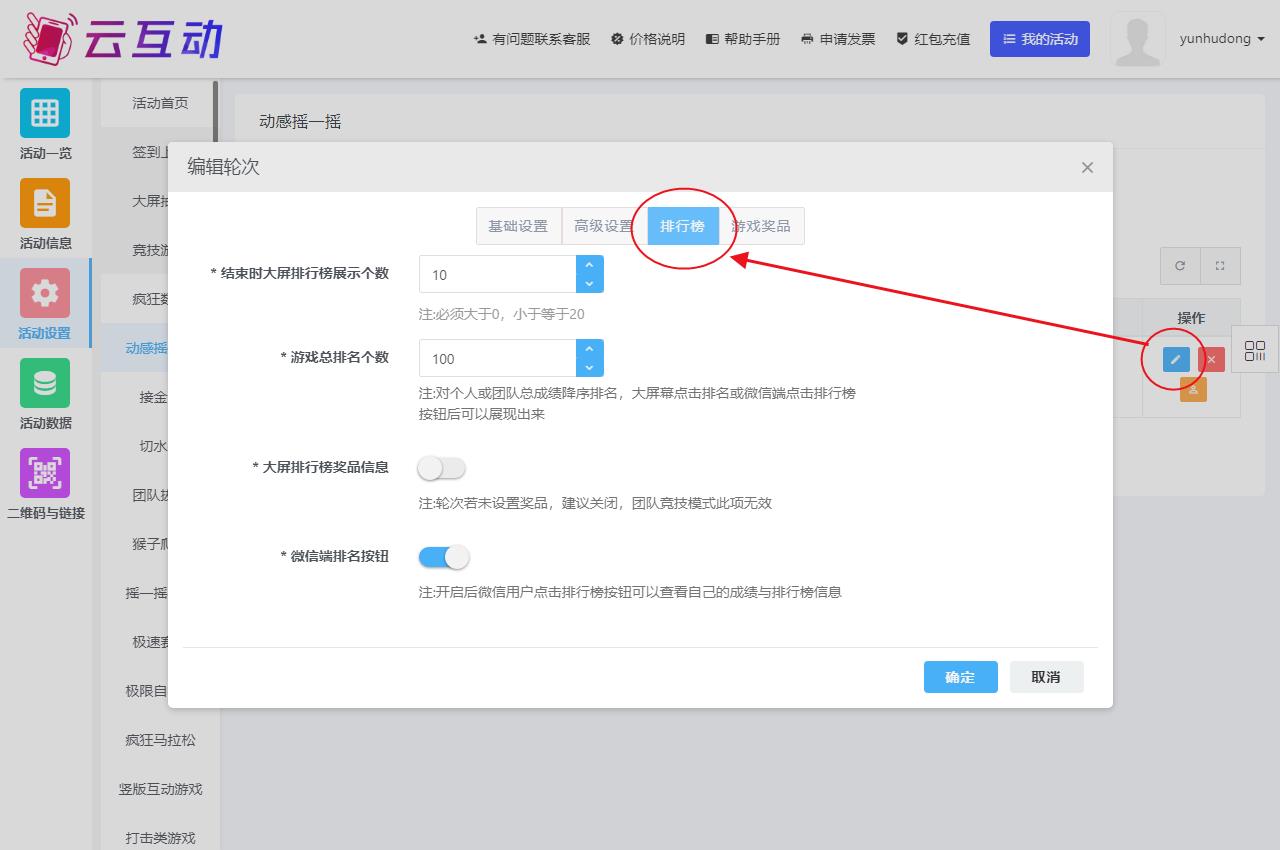Screen dimensions: 1280x850
Task: Click the side menu vertical scrollbar
Action: (x=215, y=112)
